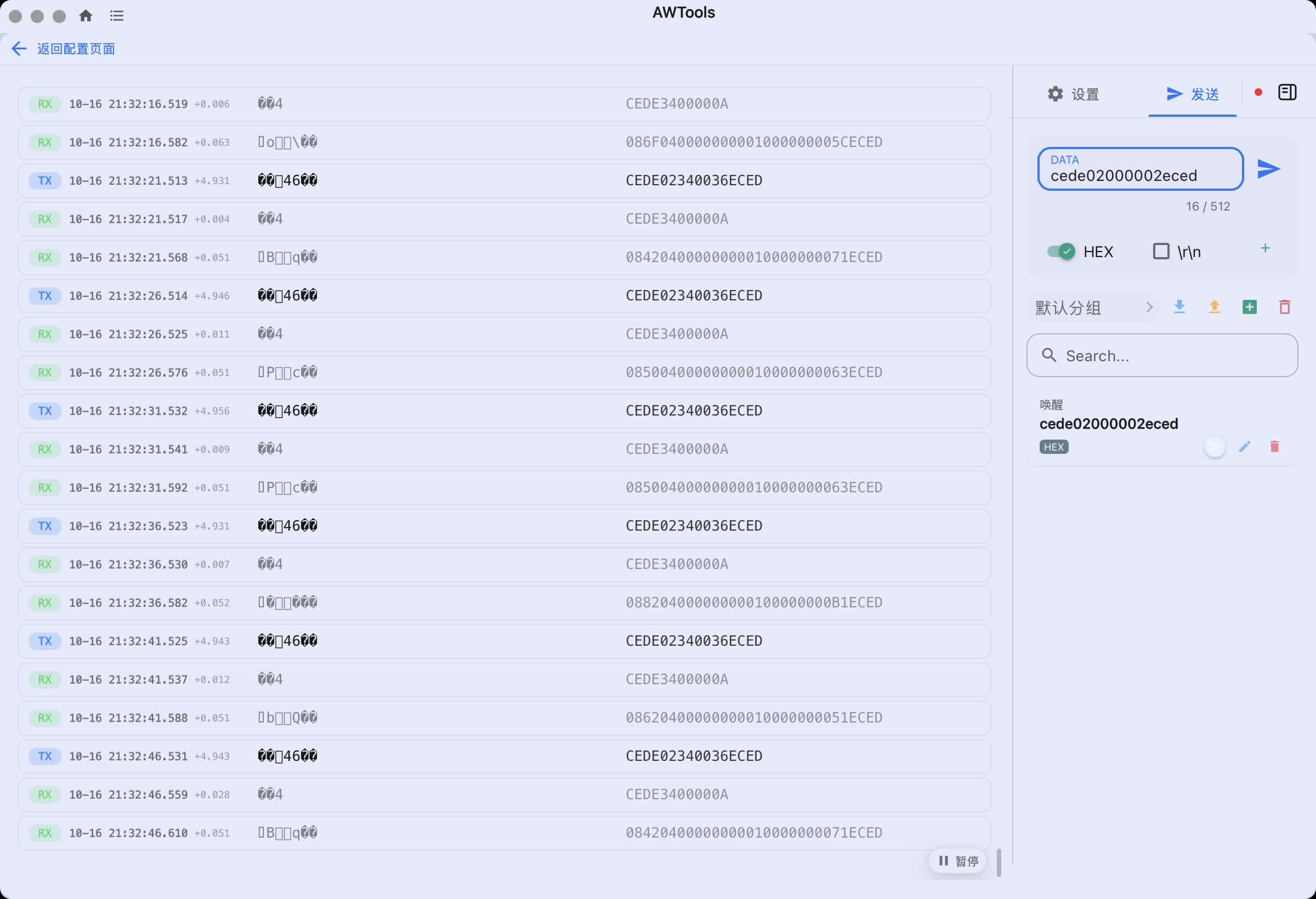Viewport: 1316px width, 899px height.
Task: Click the 唤醒 command label
Action: [1051, 405]
